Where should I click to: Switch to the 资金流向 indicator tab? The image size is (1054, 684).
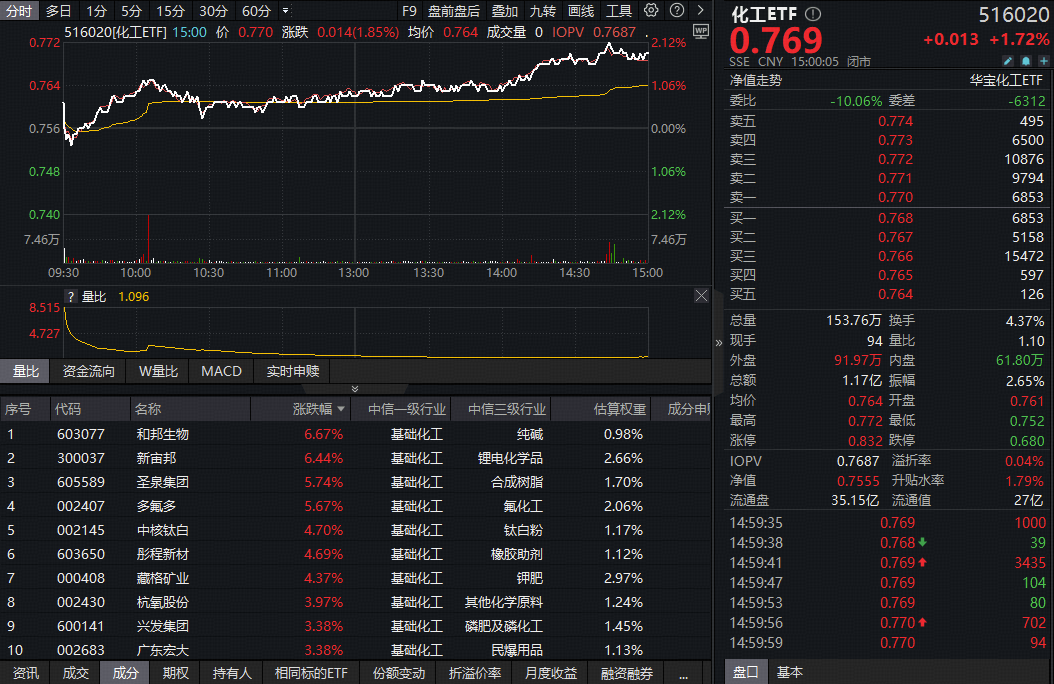point(89,371)
